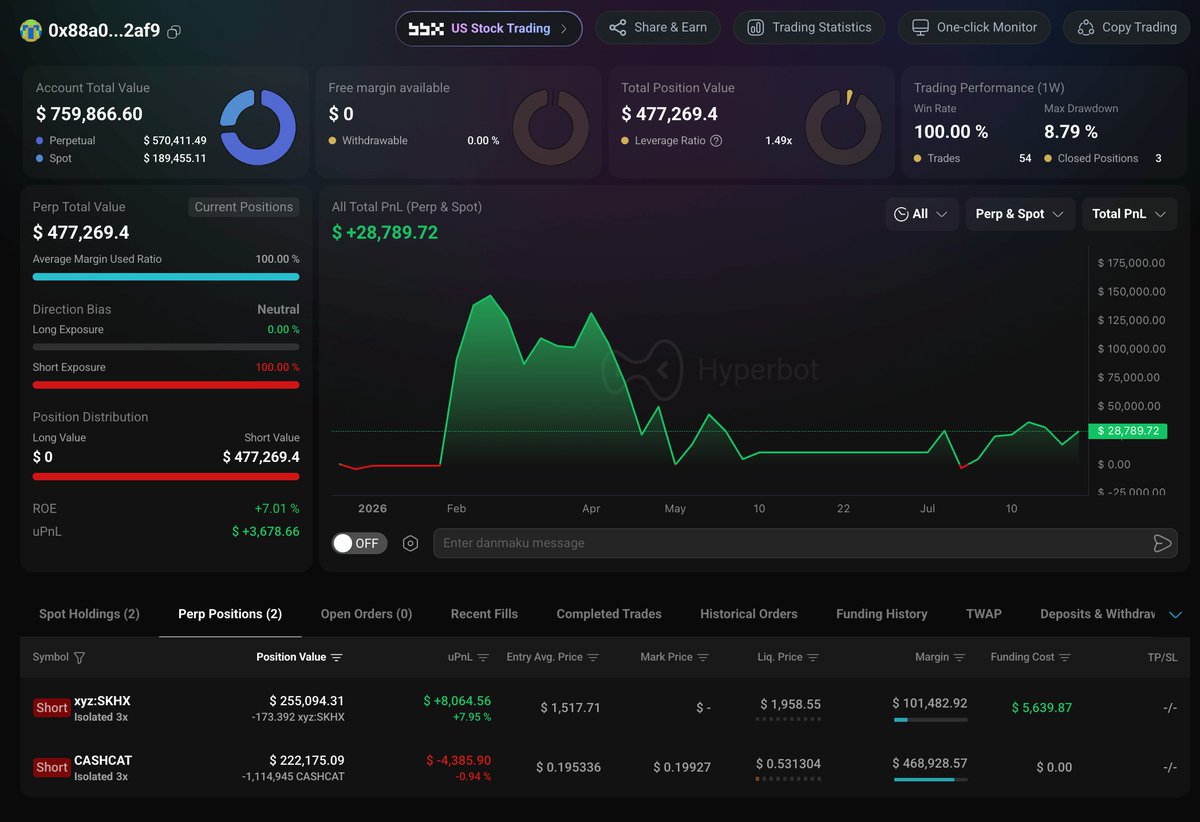Screen dimensions: 1200x822
Task: Open the Copy Trading button
Action: (x=1127, y=28)
